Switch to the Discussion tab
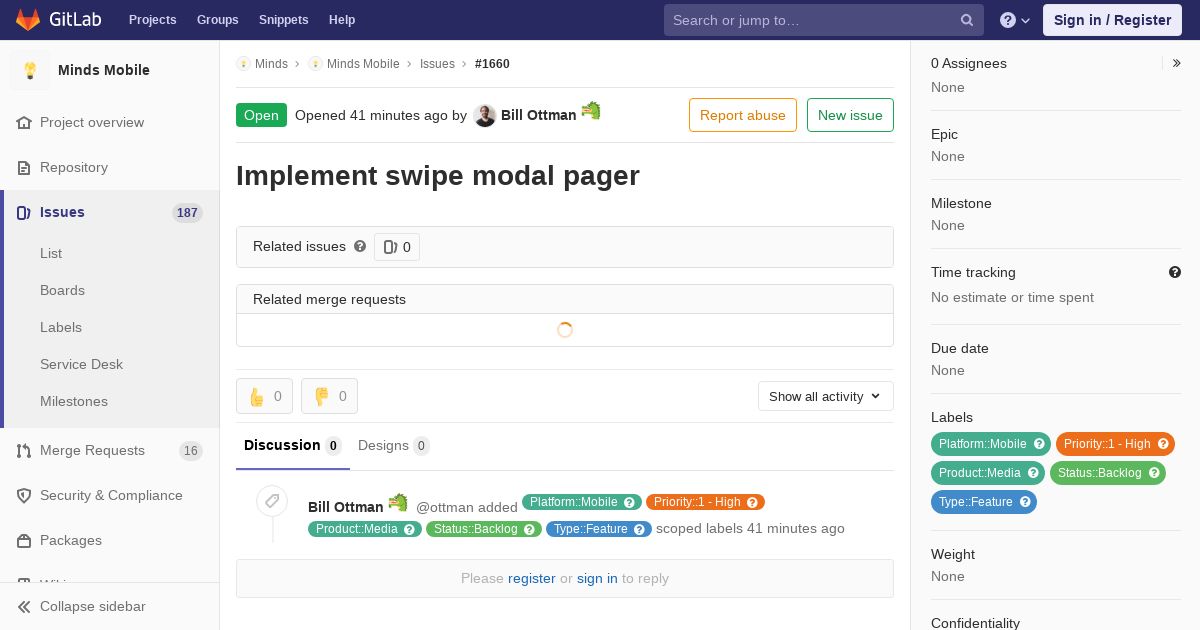The image size is (1200, 630). tap(293, 446)
